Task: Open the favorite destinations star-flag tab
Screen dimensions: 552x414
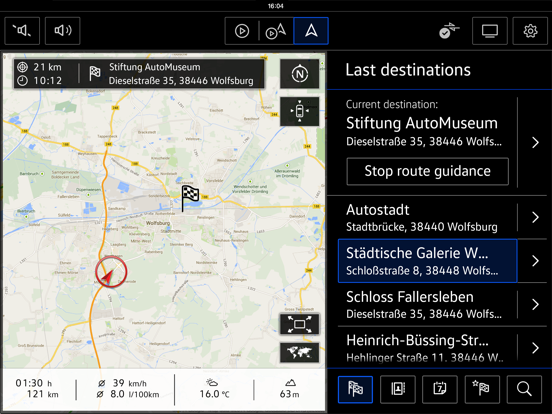Action: coord(482,389)
